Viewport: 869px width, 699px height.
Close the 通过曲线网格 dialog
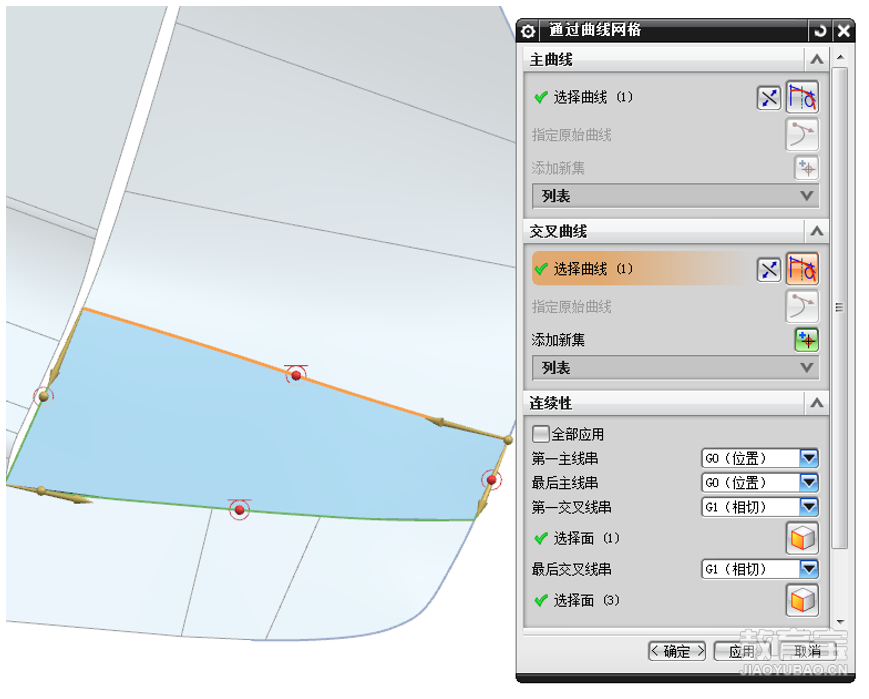(844, 31)
